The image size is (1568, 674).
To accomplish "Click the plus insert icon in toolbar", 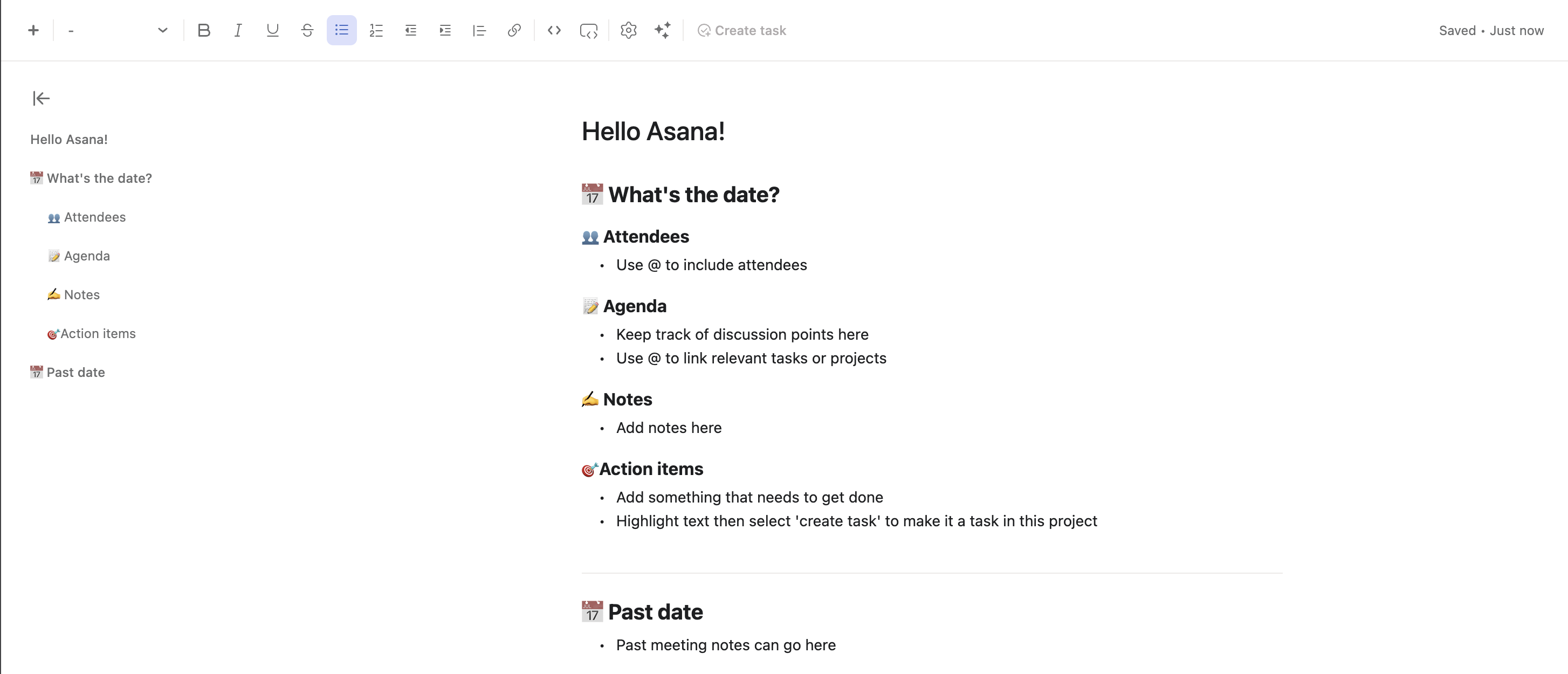I will click(x=33, y=30).
